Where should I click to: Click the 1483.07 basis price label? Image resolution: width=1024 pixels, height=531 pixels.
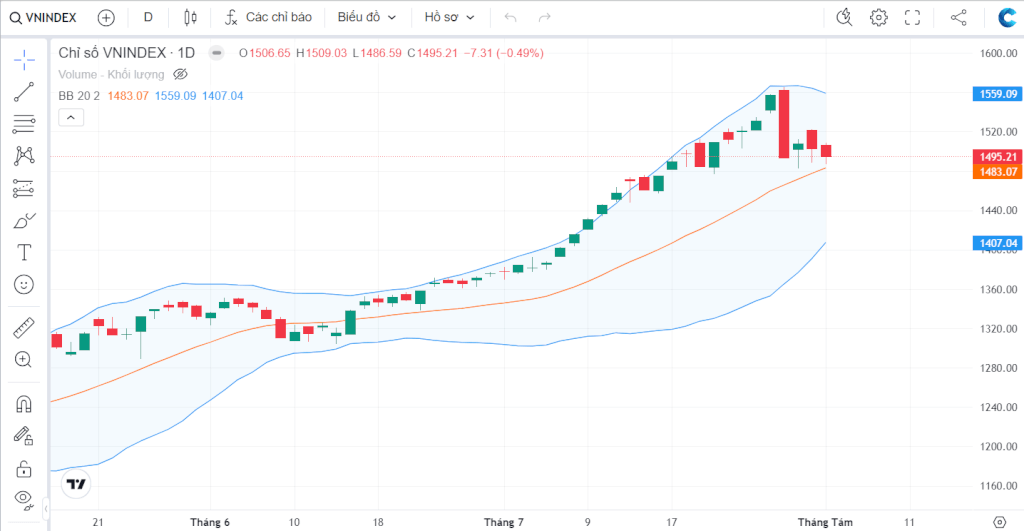pos(998,172)
